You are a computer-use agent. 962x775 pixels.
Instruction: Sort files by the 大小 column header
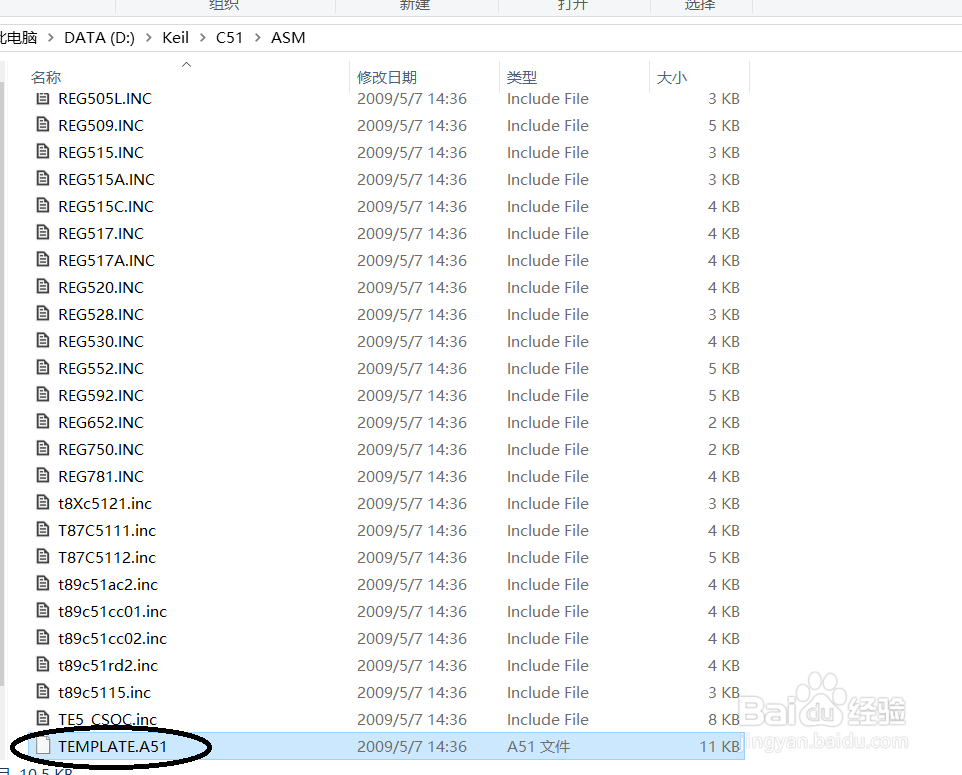tap(672, 77)
